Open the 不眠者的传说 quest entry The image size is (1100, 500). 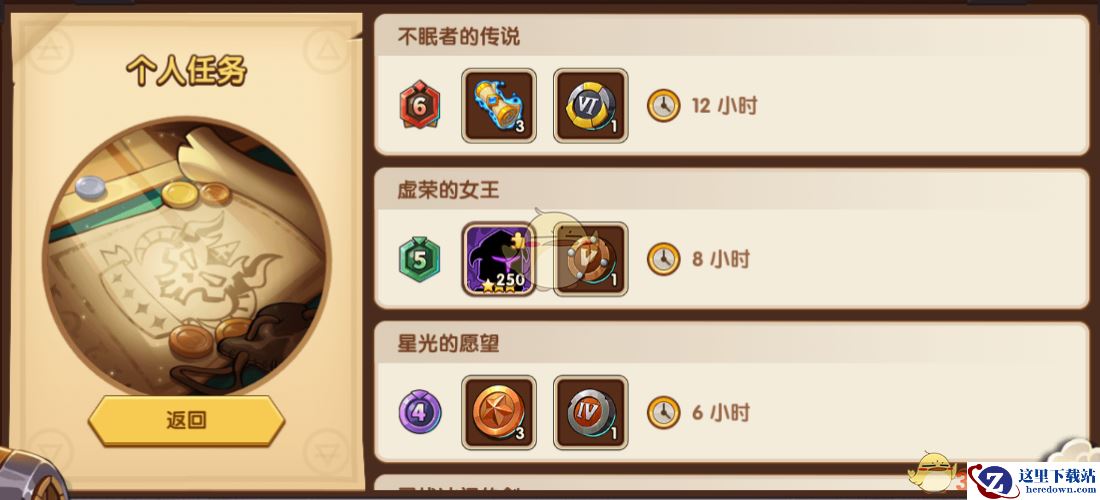click(732, 85)
